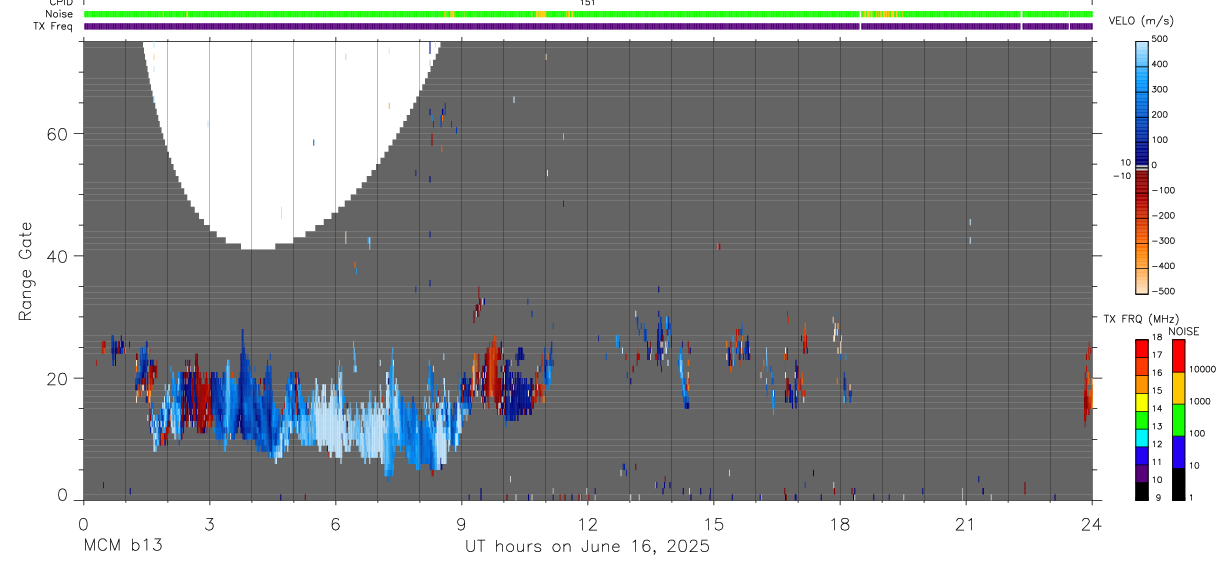Image resolution: width=1228 pixels, height=567 pixels.
Task: Click the 'Noise' row label at top
Action: (x=60, y=14)
